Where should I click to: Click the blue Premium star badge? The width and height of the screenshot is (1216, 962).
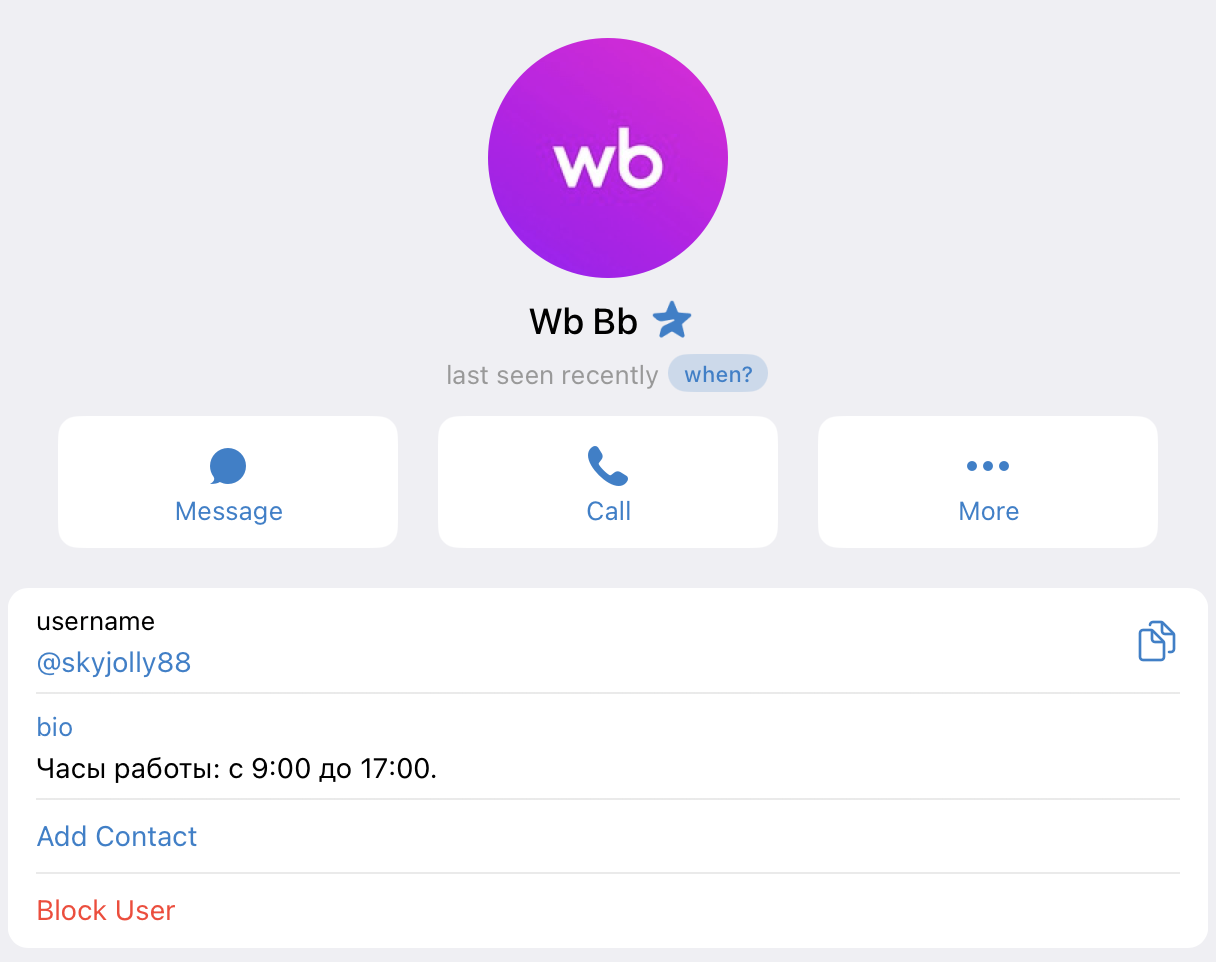(x=672, y=321)
